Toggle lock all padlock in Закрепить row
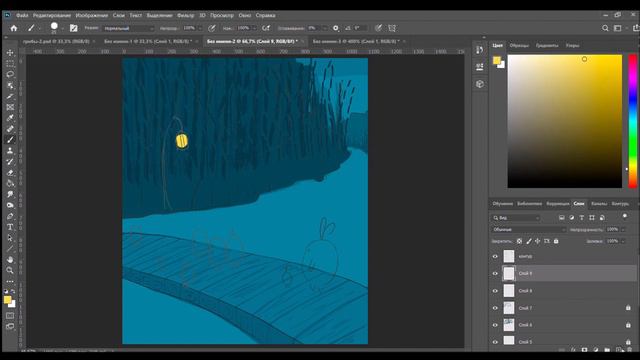 pos(556,241)
